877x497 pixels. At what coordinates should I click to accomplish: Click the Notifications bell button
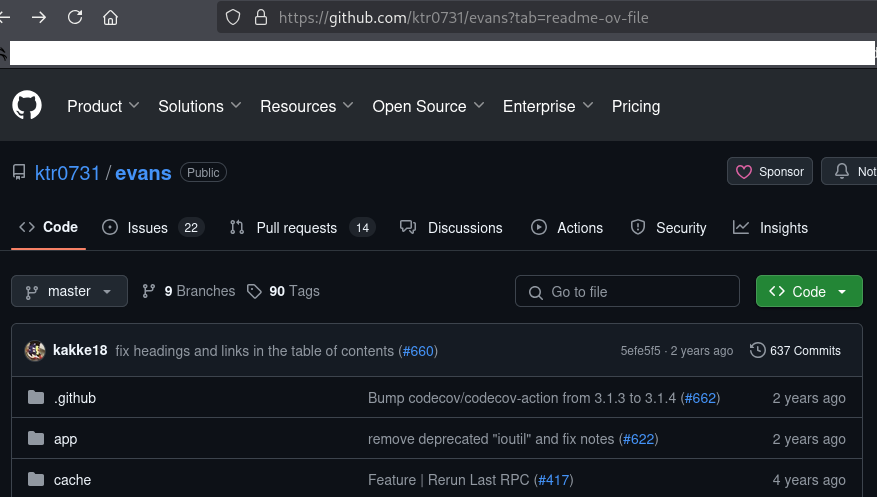click(850, 172)
